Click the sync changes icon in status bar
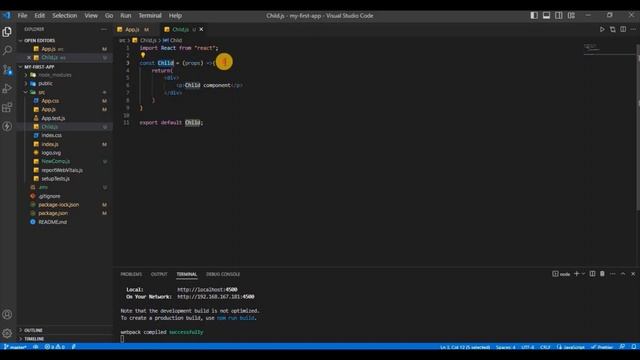640x360 pixels. (x=36, y=347)
